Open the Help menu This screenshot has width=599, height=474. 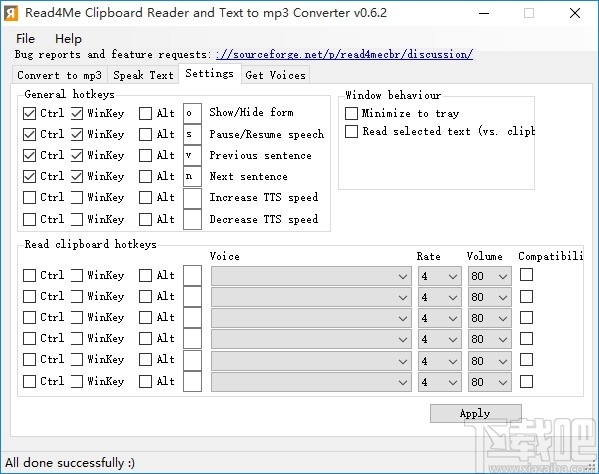point(68,39)
